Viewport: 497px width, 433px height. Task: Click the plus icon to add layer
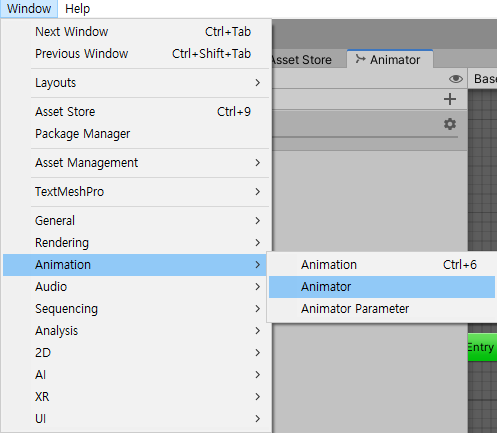[450, 99]
